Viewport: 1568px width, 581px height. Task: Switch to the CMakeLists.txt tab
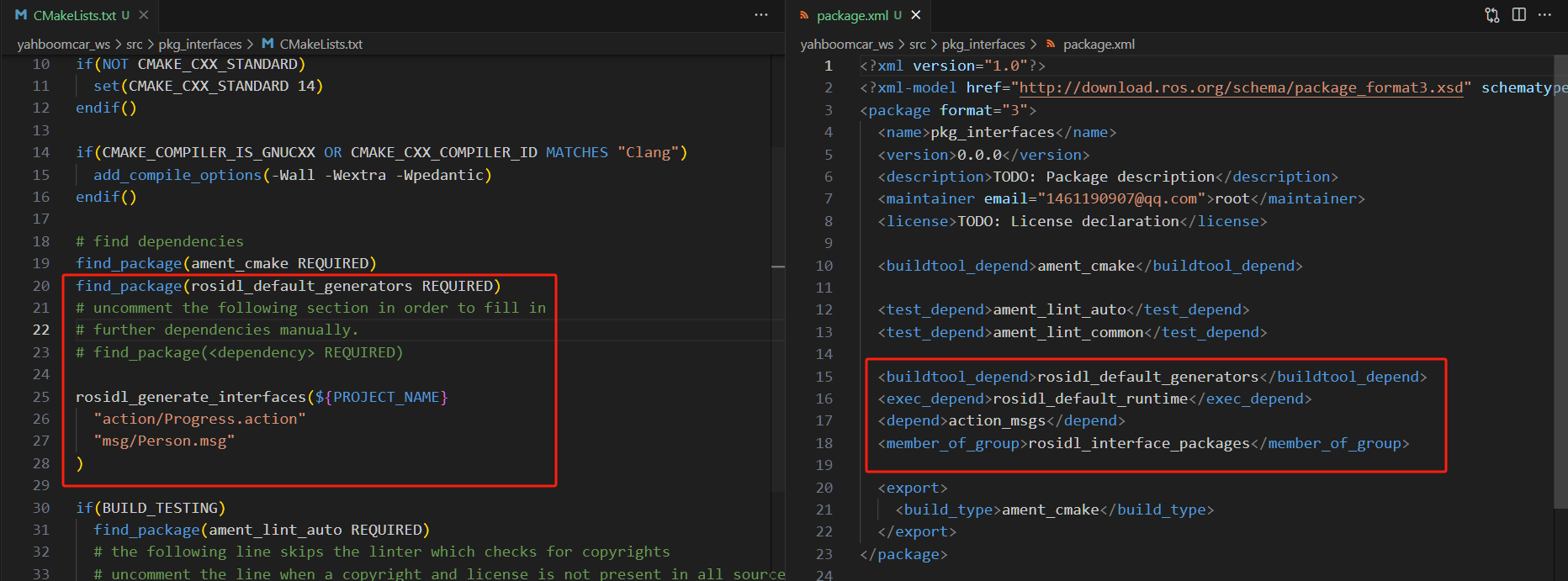[74, 15]
